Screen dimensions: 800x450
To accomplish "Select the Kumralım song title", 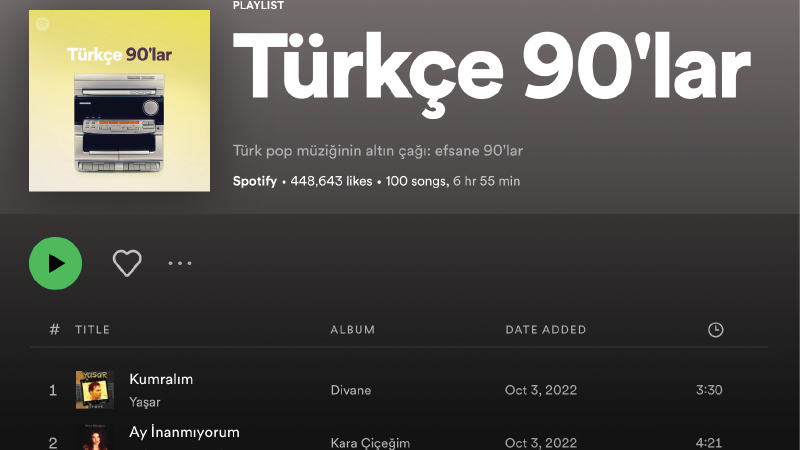I will [161, 379].
